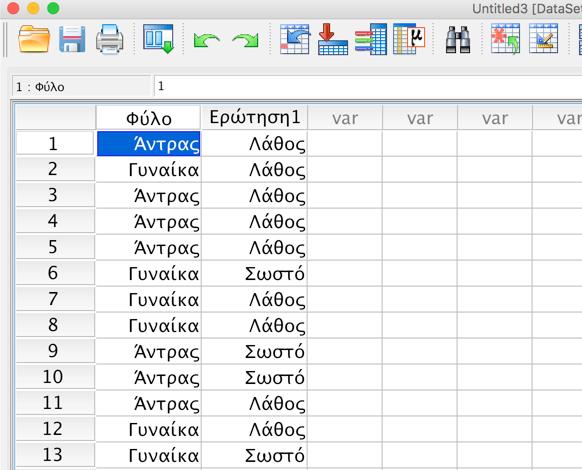The image size is (582, 470).
Task: Insert cases toolbar icon
Action: 505,39
